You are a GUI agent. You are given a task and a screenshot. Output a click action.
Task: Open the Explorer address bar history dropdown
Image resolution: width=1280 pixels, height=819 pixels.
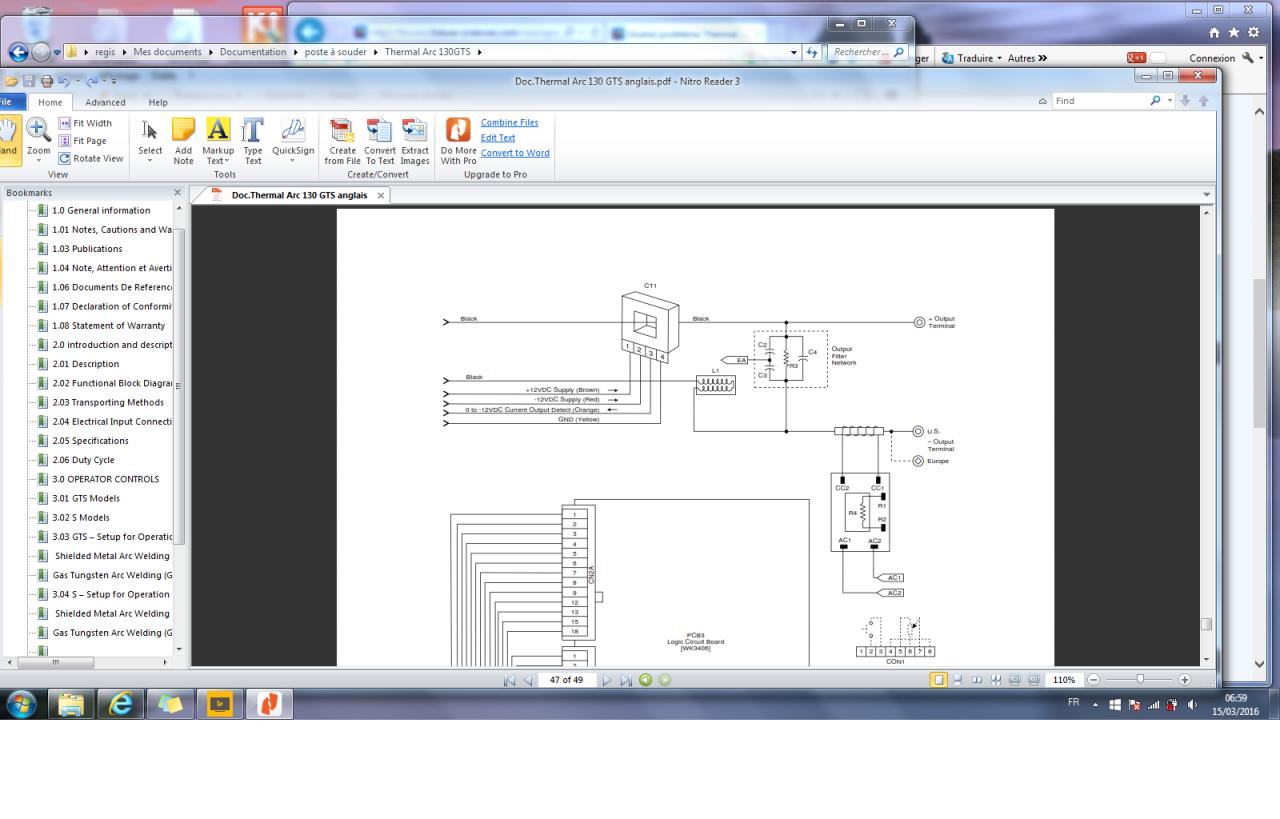795,52
